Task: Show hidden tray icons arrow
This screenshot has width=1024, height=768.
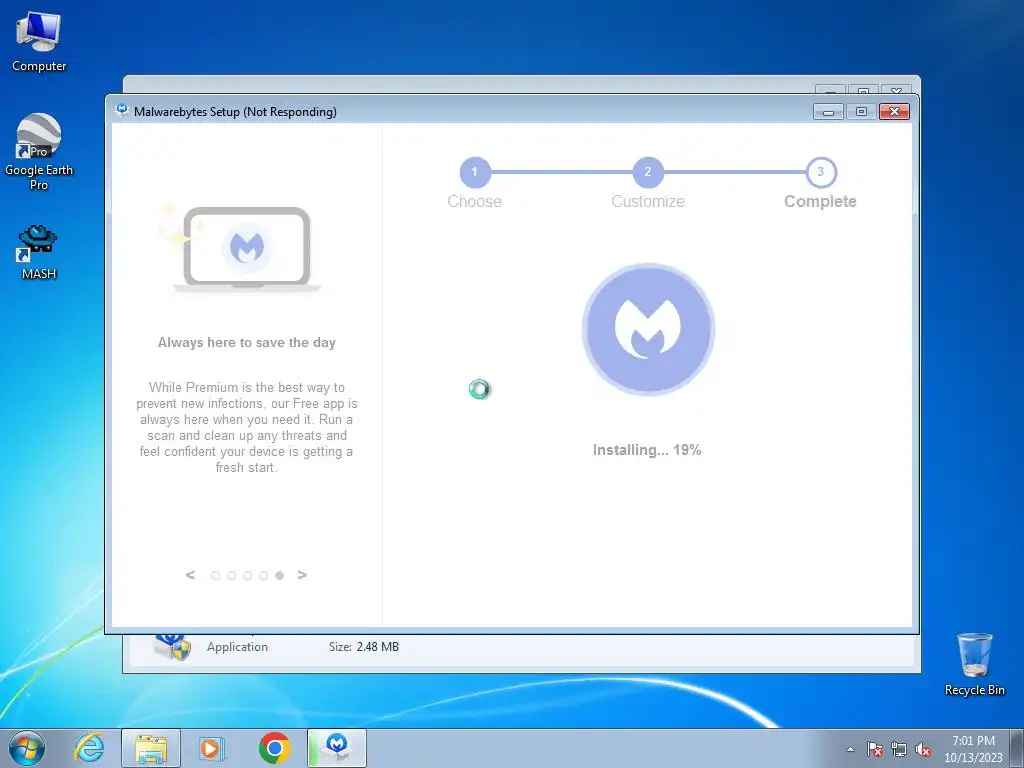Action: pyautogui.click(x=850, y=749)
